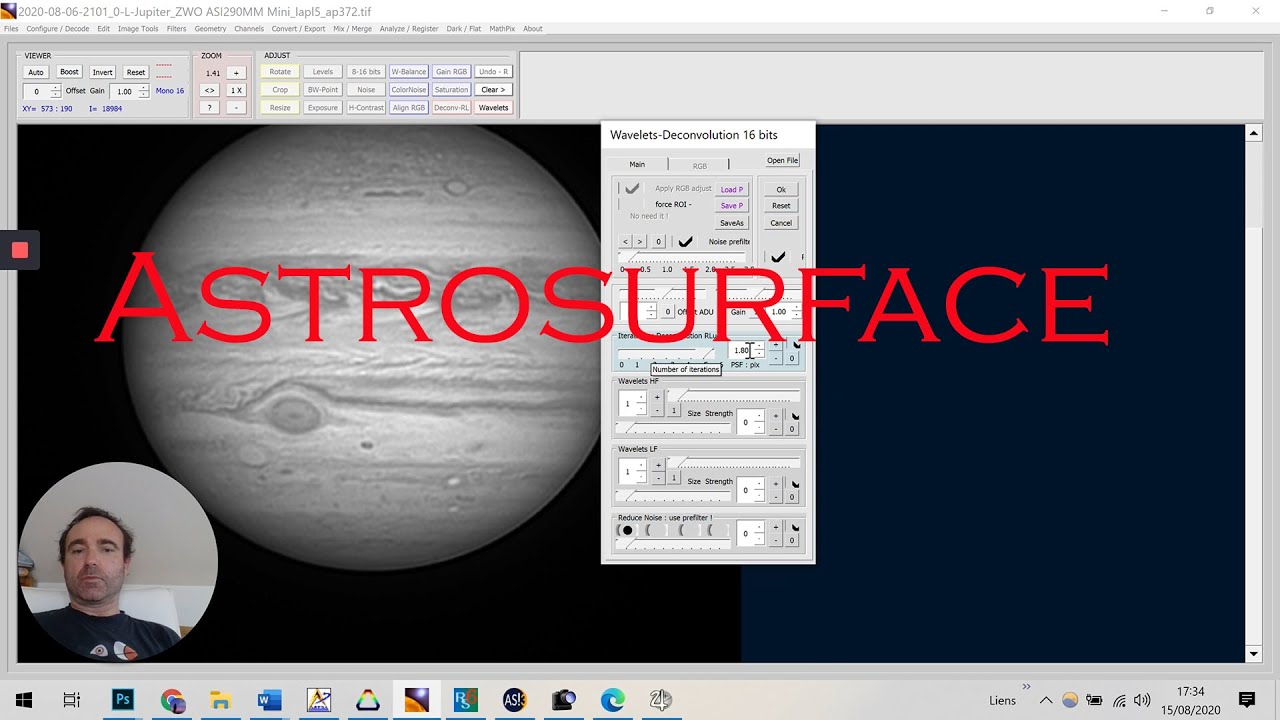Open the notification center icon
Screen dimensions: 1280x720
click(x=1247, y=700)
